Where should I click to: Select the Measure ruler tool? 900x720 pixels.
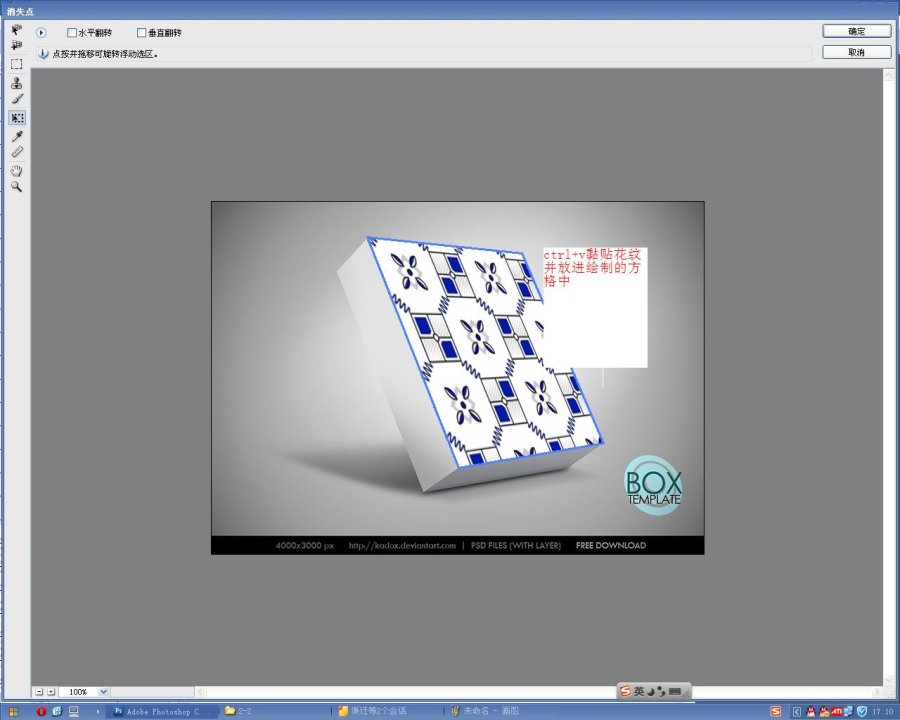17,152
